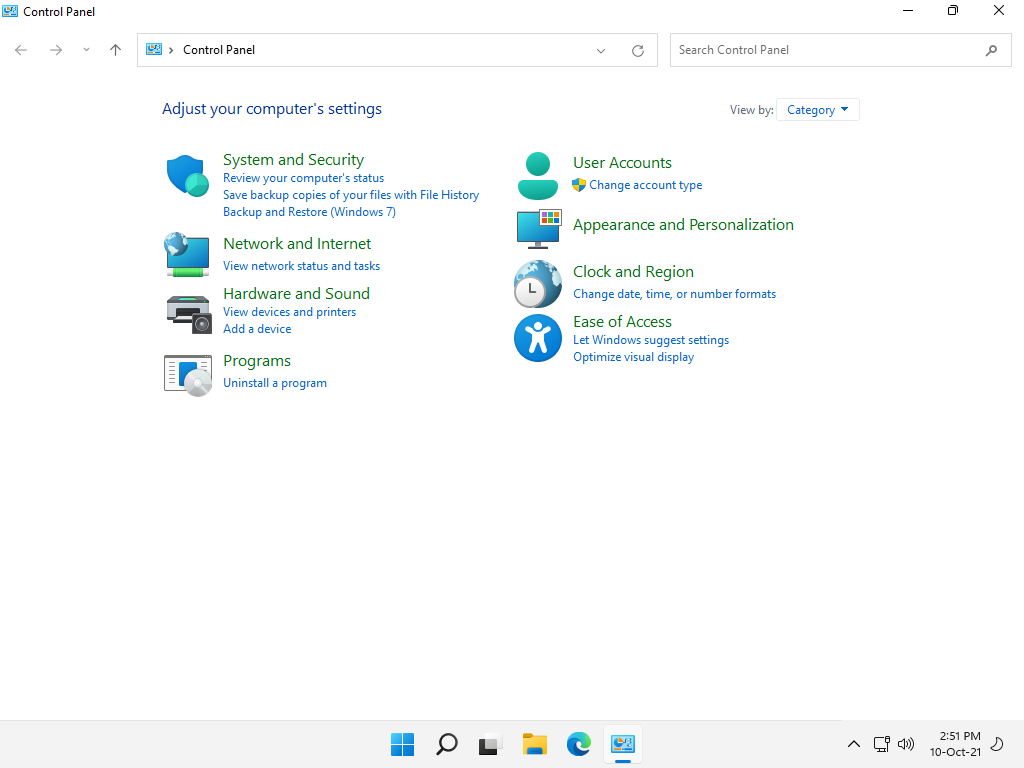The width and height of the screenshot is (1024, 768).
Task: Open Network and Internet settings
Action: coord(296,243)
